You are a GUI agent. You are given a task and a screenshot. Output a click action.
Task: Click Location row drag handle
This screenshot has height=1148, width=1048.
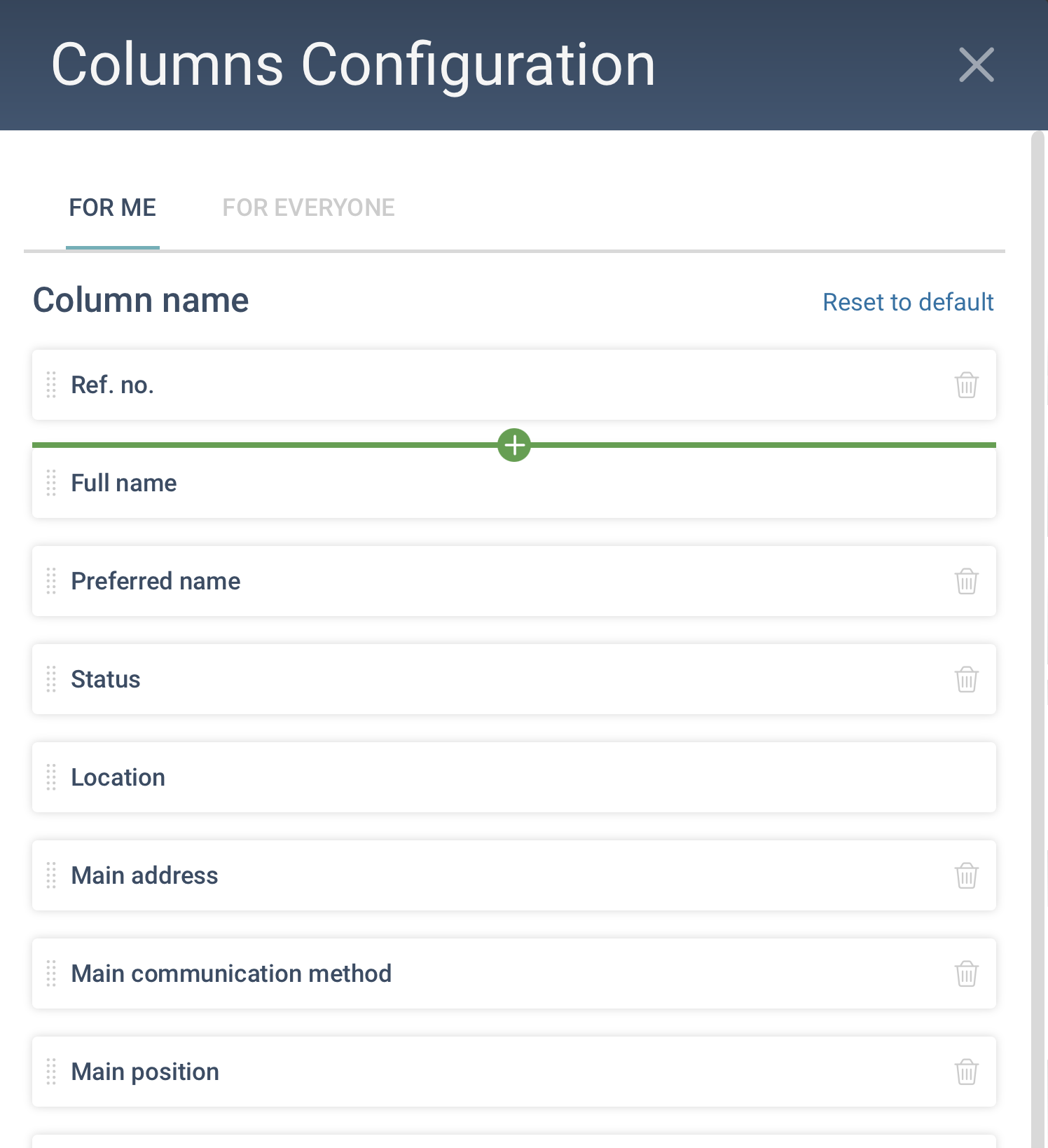pos(51,777)
